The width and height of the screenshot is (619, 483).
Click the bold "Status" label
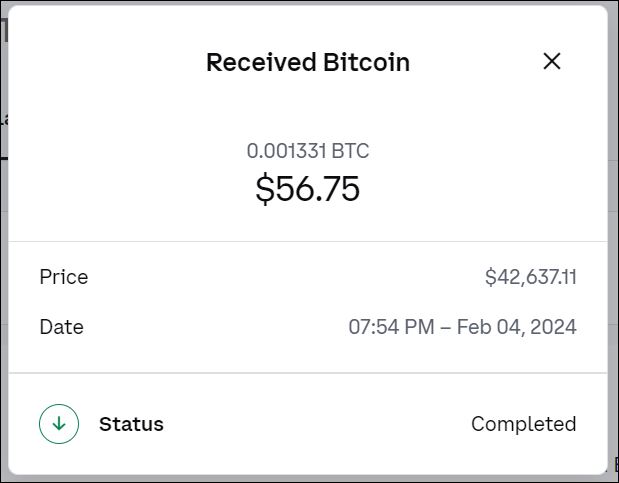pyautogui.click(x=131, y=424)
